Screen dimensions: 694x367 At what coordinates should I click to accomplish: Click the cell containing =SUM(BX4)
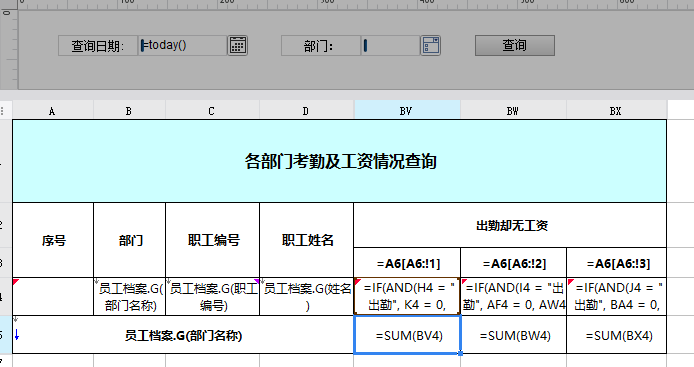617,335
